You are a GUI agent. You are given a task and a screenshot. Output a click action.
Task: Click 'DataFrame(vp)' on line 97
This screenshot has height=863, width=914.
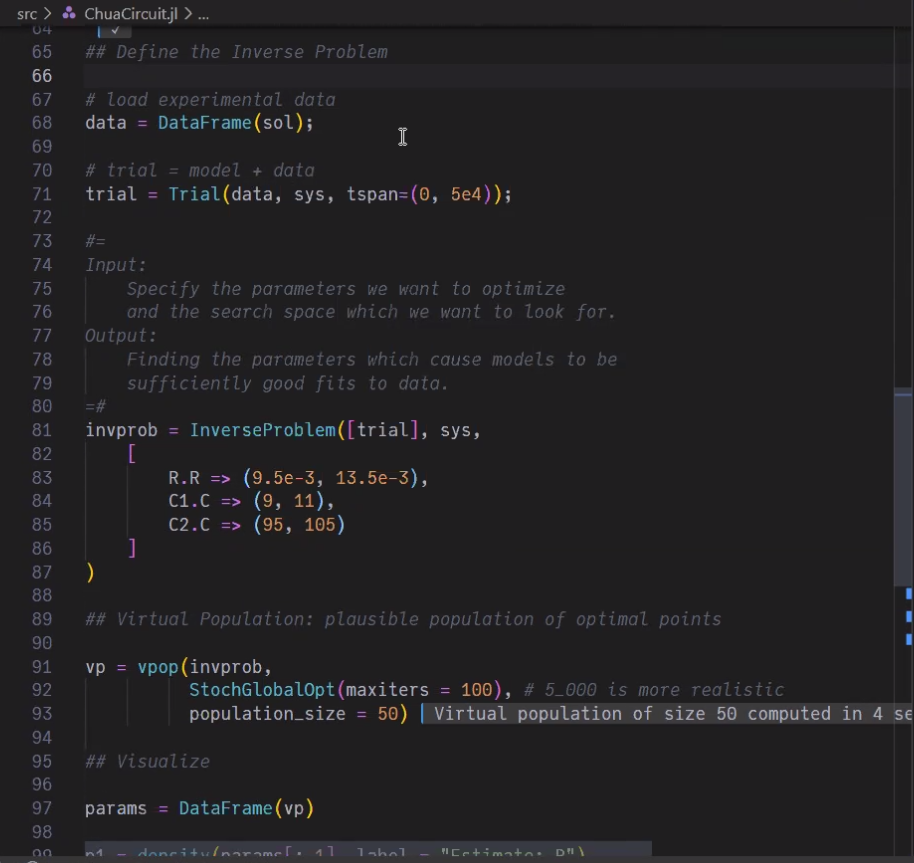tap(246, 808)
